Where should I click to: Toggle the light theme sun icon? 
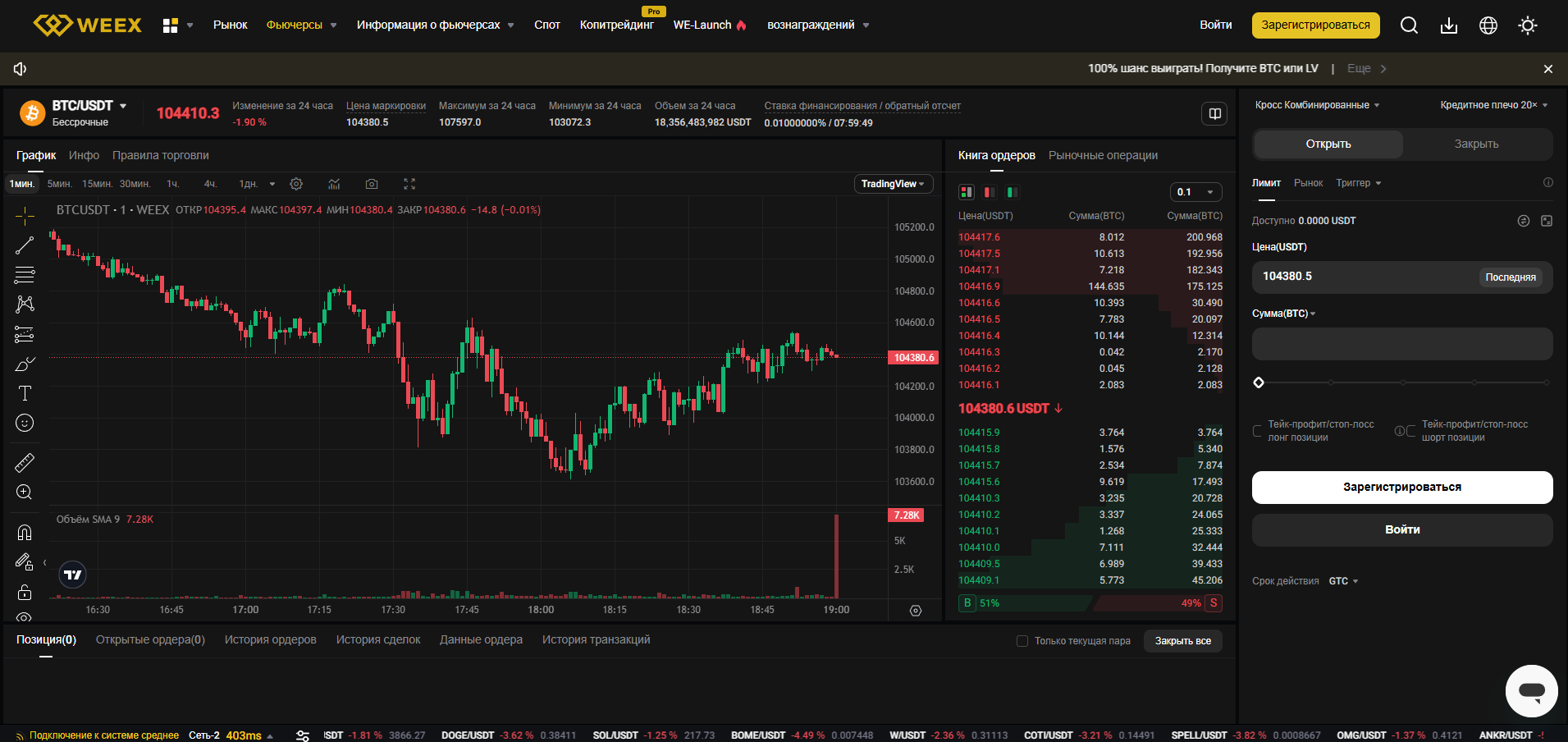(1528, 25)
